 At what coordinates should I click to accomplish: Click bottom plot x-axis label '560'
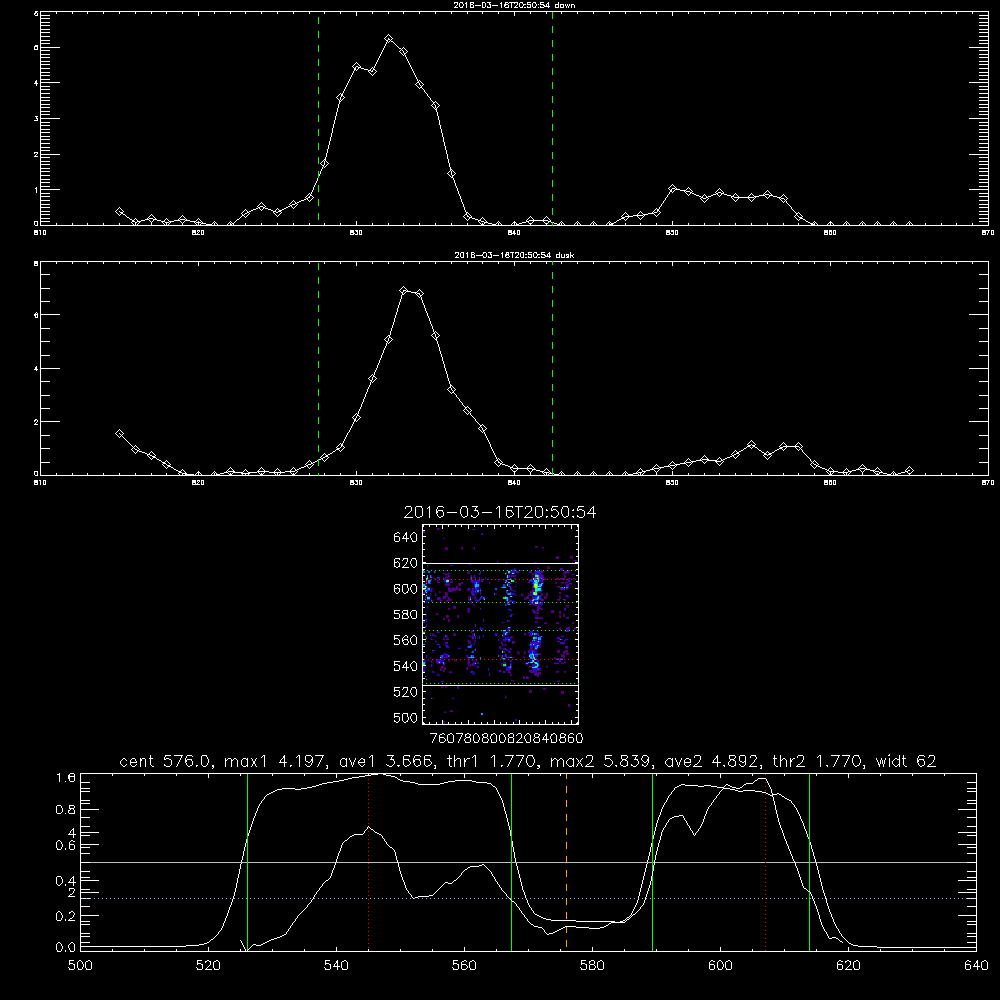464,966
